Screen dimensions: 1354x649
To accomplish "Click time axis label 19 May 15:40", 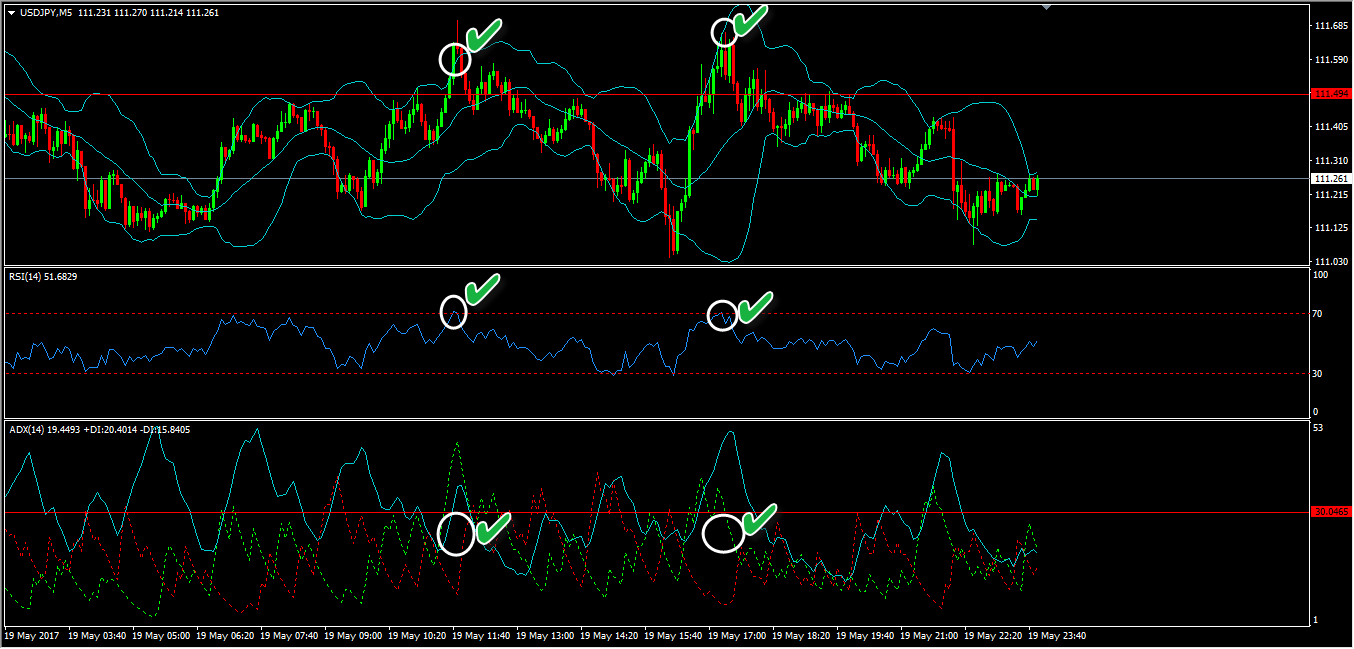I will tap(673, 635).
